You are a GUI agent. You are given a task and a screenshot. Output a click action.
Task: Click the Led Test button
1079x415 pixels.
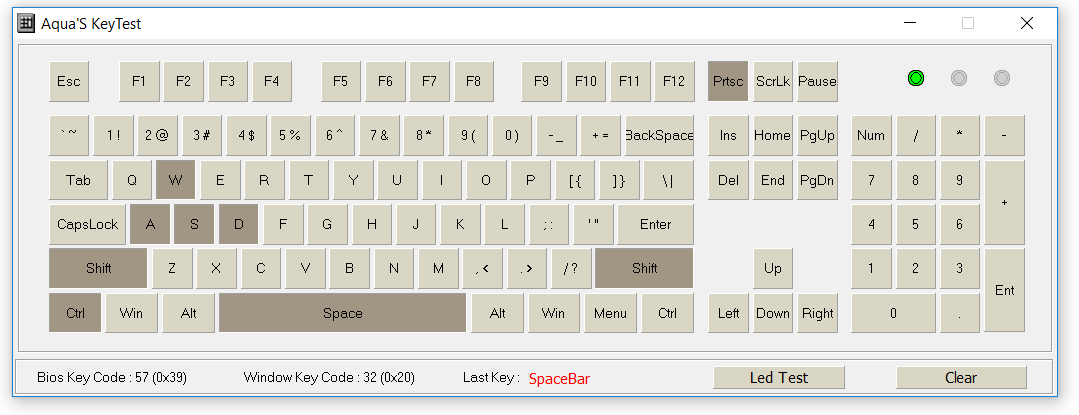779,378
